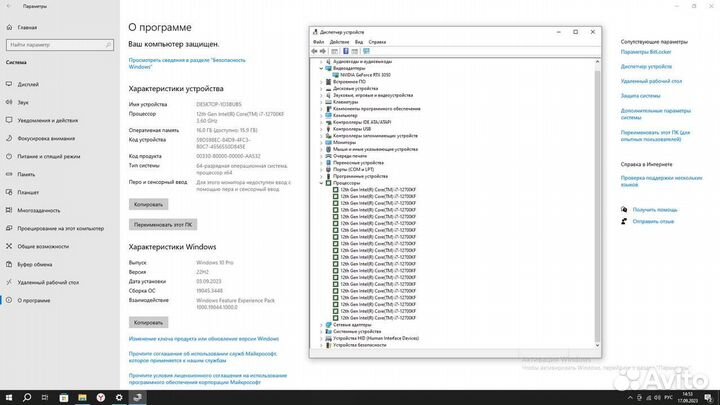Click the Параметры BitLocker link
Screen dimensions: 720x405
coord(646,52)
